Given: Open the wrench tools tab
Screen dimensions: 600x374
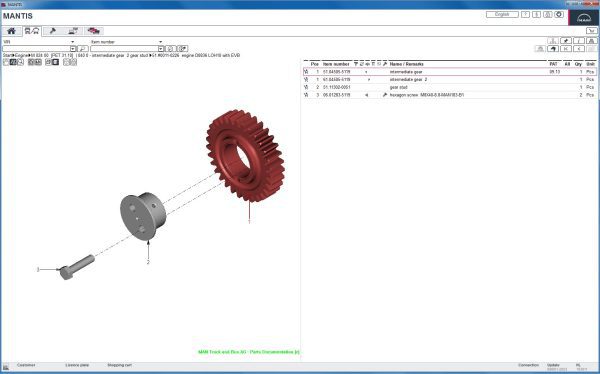Looking at the screenshot, I should 52,31.
